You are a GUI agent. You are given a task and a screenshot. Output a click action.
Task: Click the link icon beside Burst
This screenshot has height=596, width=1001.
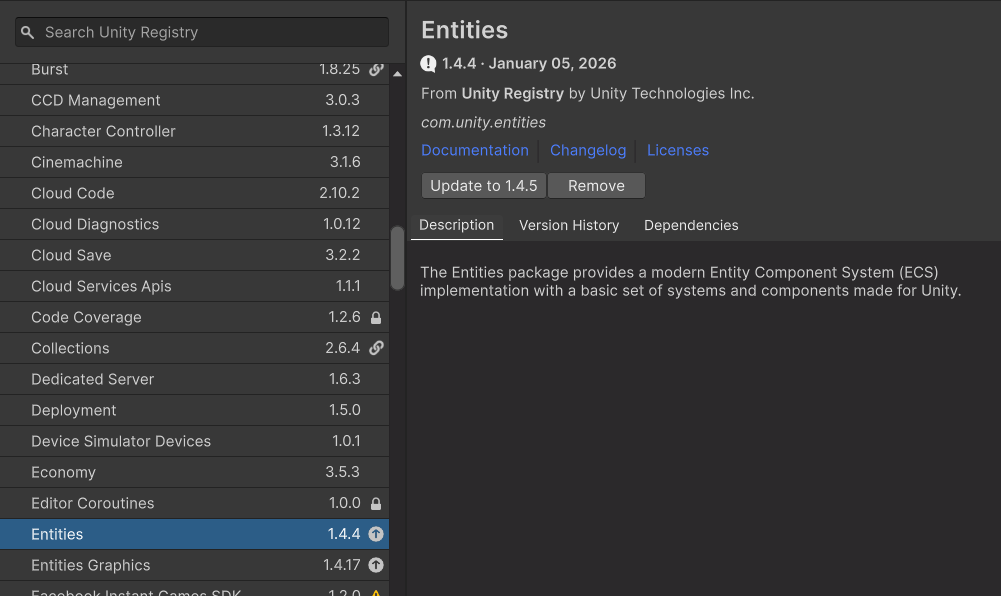point(376,70)
